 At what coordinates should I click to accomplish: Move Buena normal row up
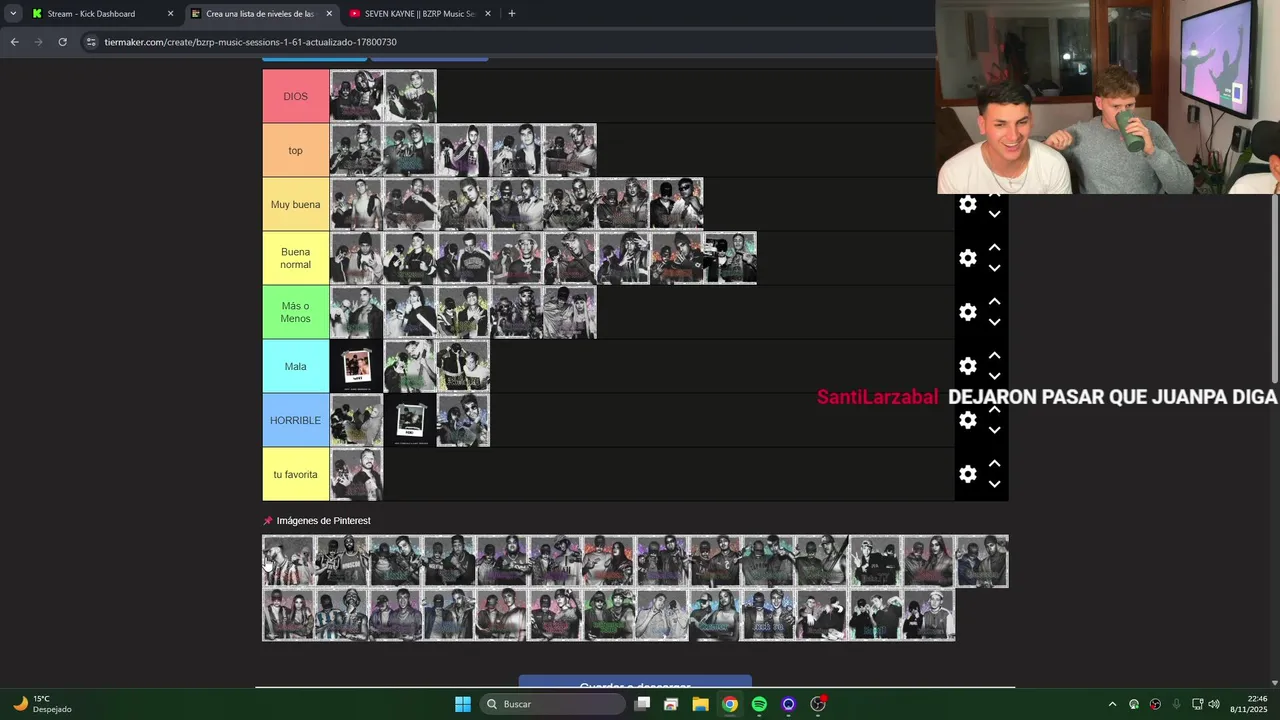[994, 247]
